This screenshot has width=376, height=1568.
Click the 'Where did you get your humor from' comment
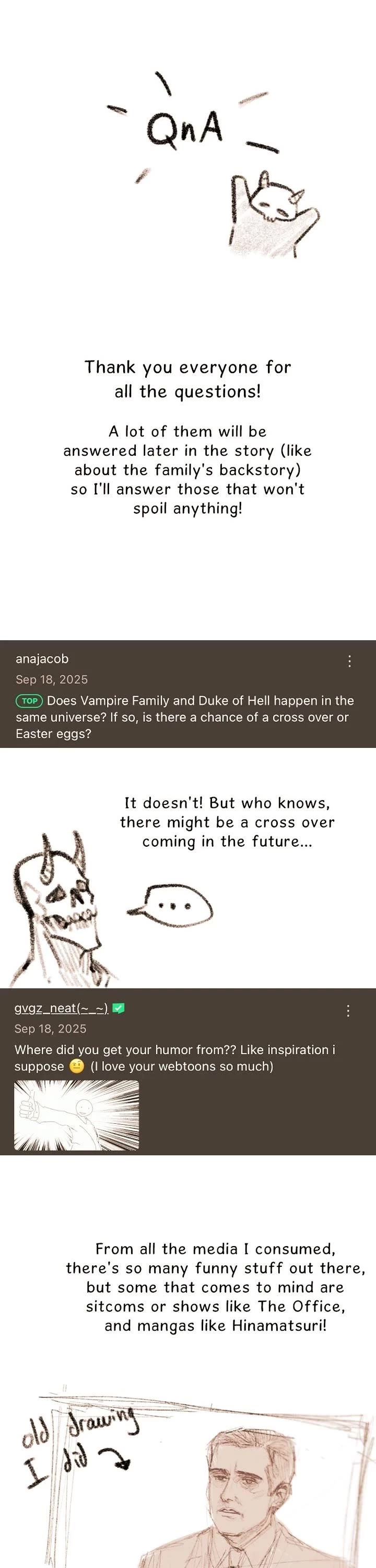tap(175, 1058)
